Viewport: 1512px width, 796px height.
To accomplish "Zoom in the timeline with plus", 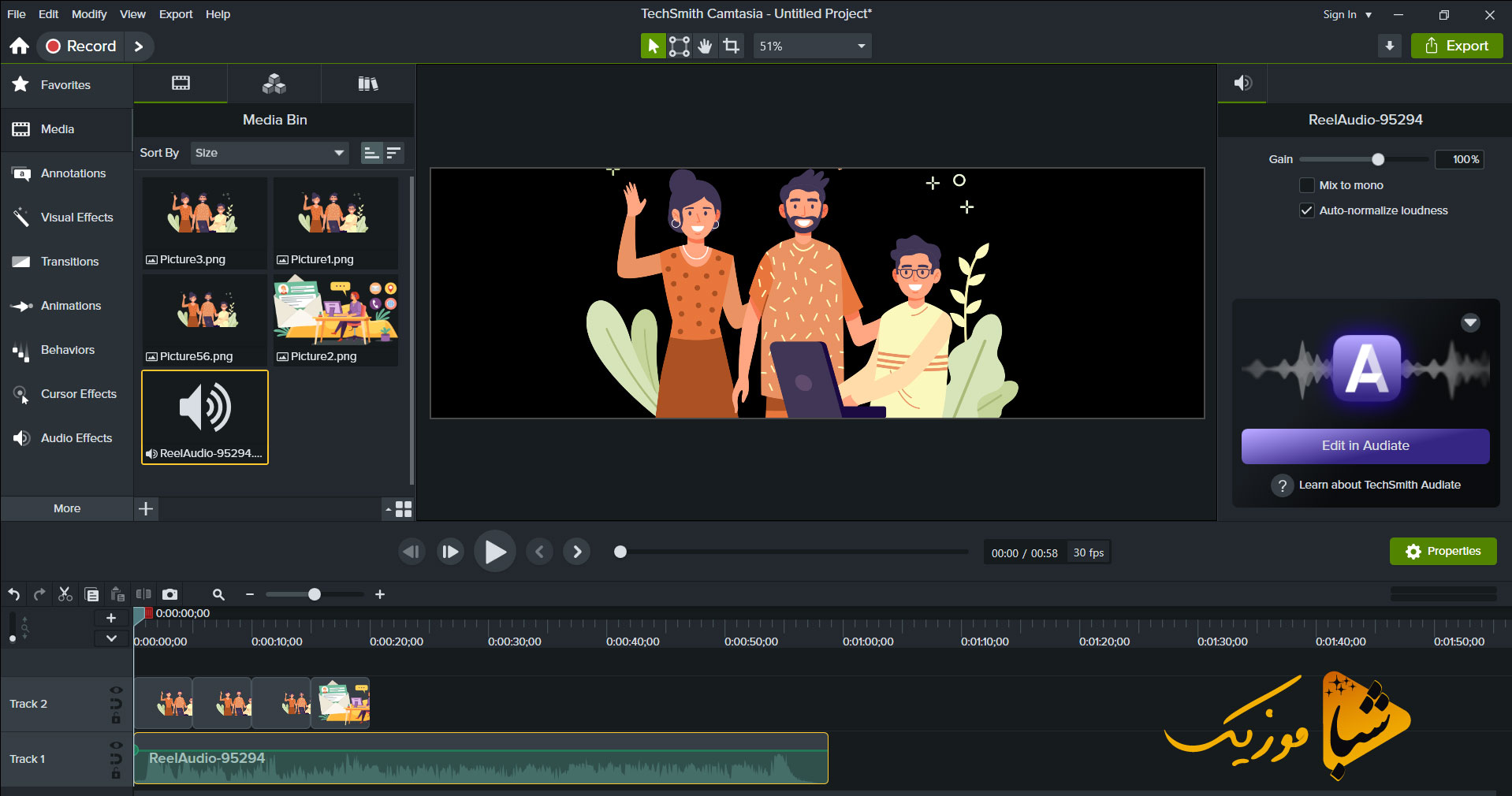I will click(x=380, y=594).
